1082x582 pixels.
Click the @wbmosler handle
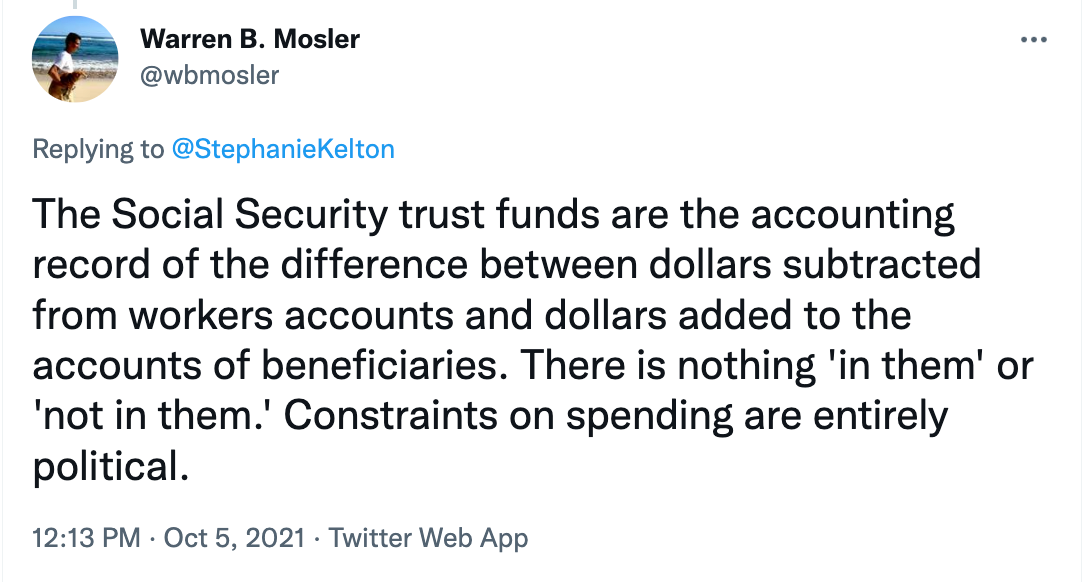210,74
